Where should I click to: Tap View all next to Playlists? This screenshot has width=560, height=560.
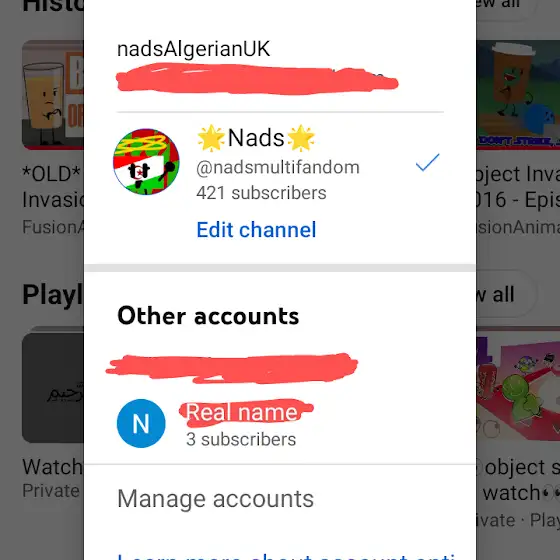coord(503,294)
